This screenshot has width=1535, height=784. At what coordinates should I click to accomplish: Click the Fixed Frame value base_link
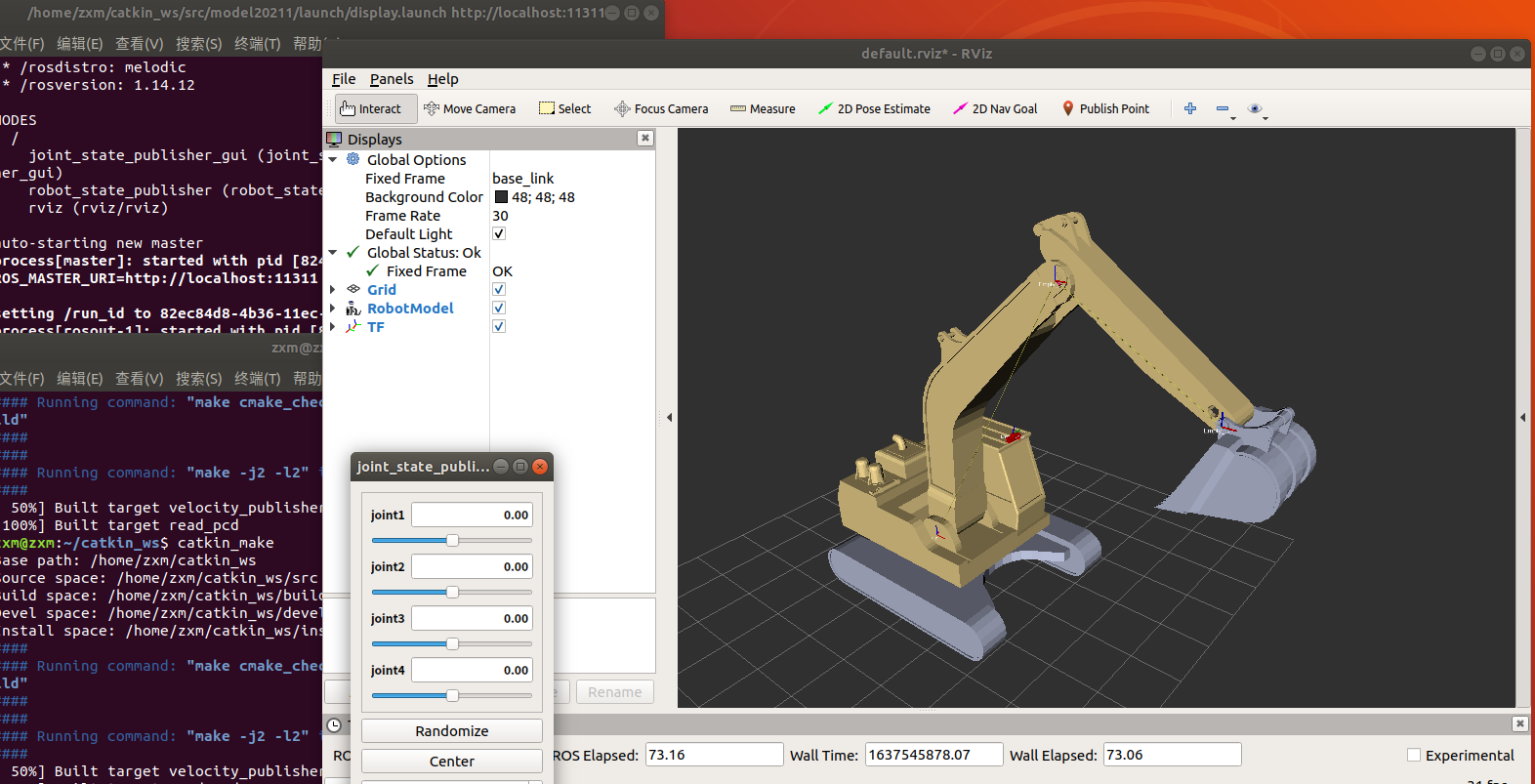pyautogui.click(x=523, y=178)
